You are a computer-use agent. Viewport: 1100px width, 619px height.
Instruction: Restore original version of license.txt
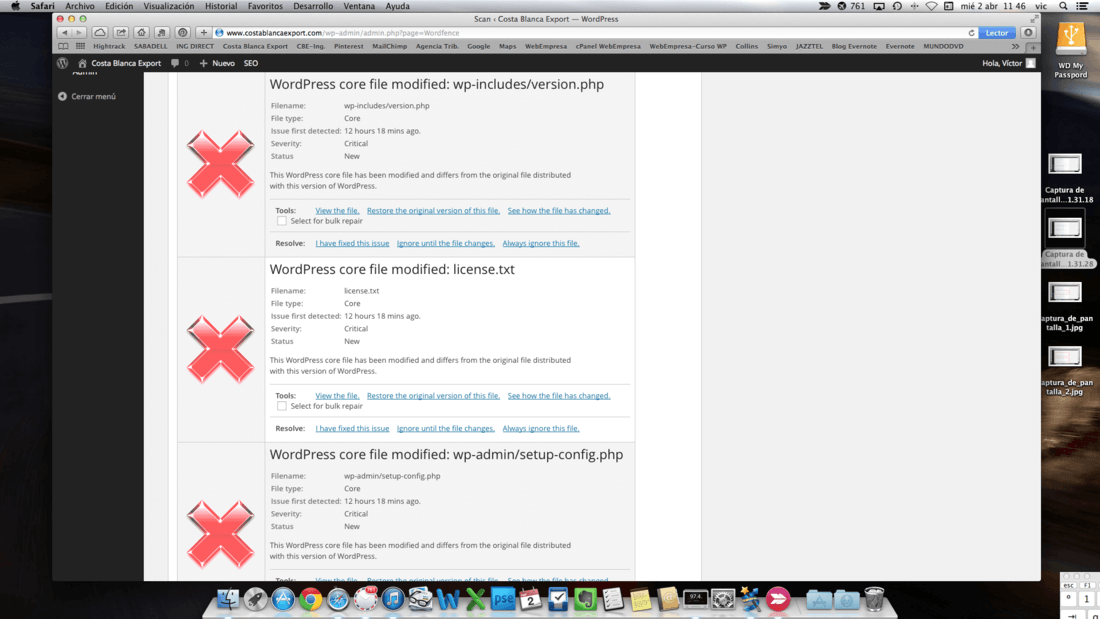[x=434, y=396]
